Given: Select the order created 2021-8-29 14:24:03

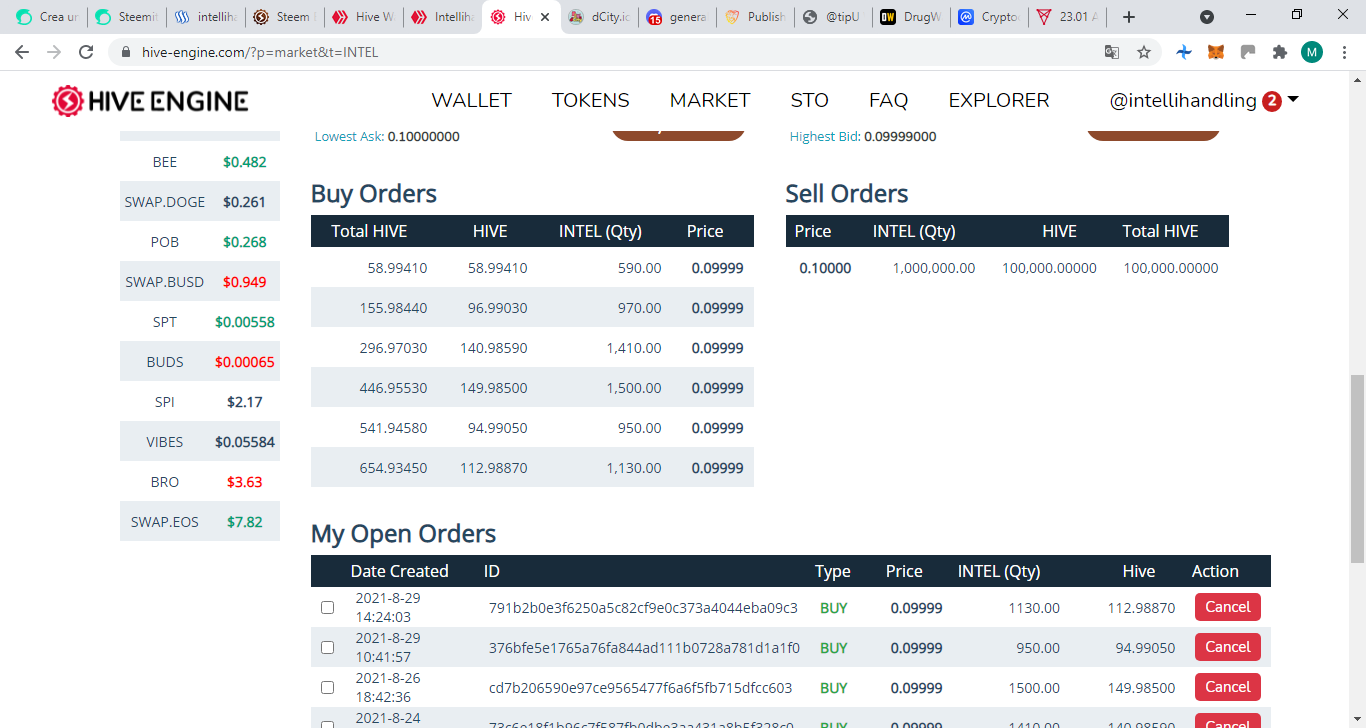Looking at the screenshot, I should [327, 607].
